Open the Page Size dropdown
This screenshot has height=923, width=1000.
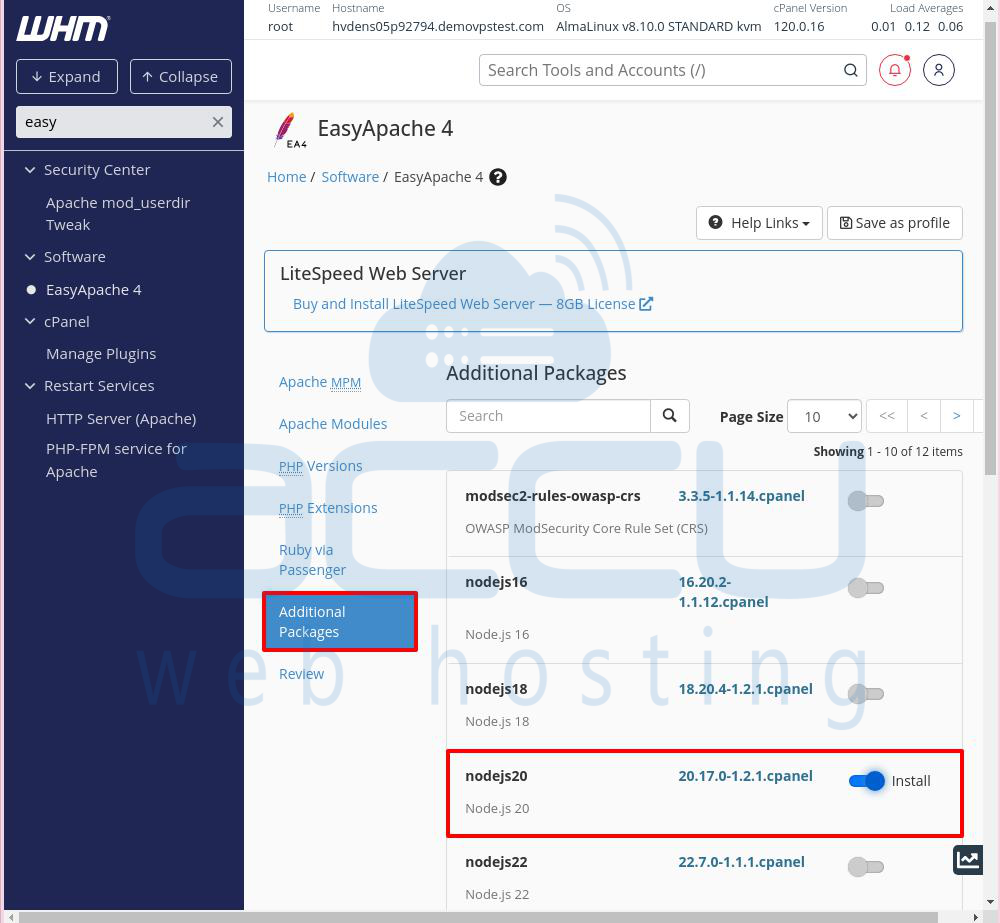tap(824, 417)
